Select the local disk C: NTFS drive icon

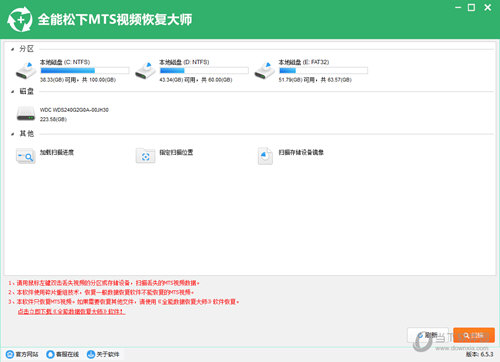(26, 71)
